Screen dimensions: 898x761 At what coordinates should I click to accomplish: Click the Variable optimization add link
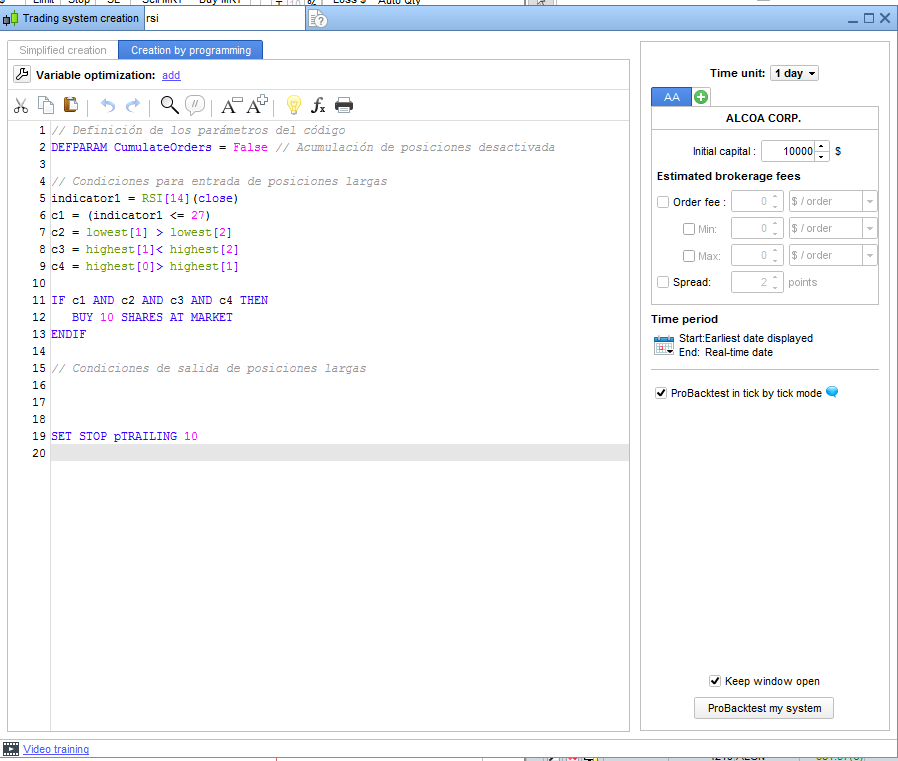(171, 75)
